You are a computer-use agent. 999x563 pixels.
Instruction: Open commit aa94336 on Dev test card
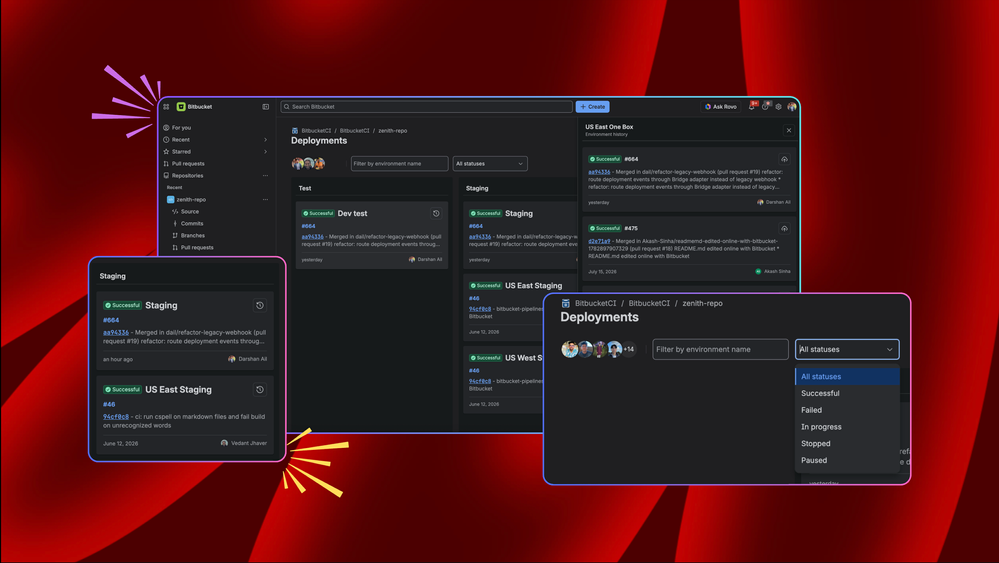tap(312, 237)
